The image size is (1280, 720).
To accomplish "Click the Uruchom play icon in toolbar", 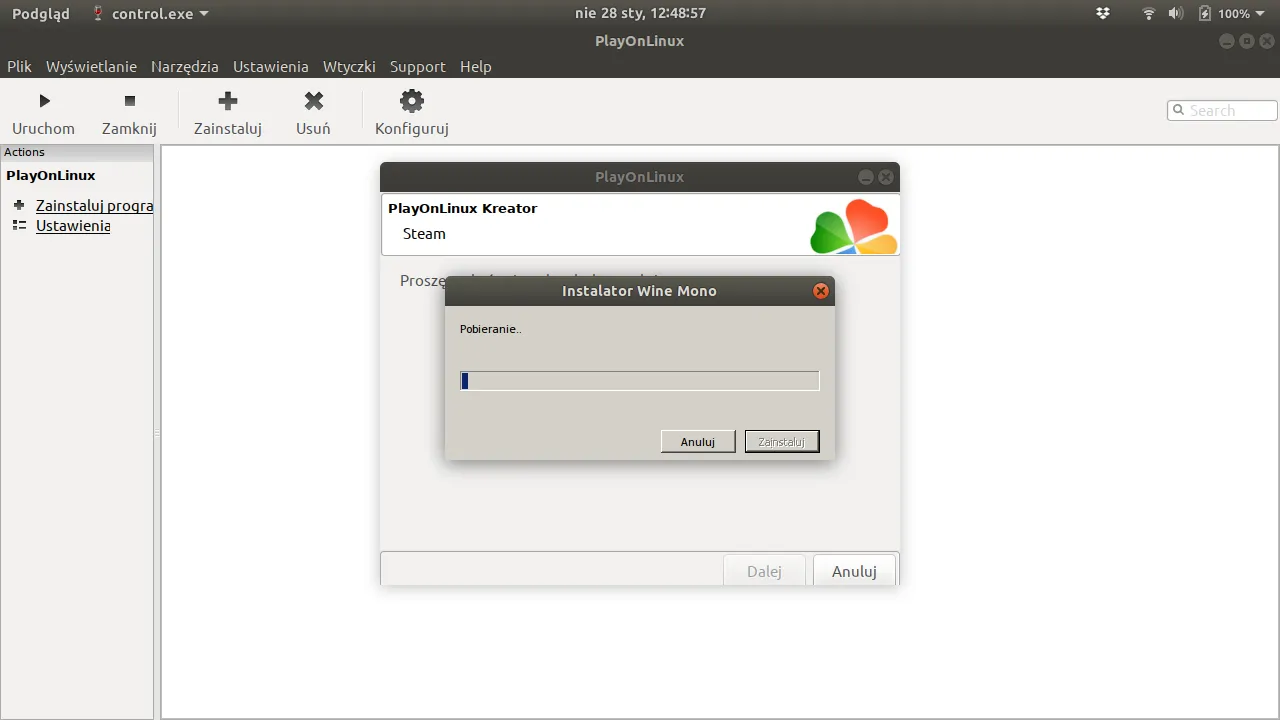I will pos(44,101).
